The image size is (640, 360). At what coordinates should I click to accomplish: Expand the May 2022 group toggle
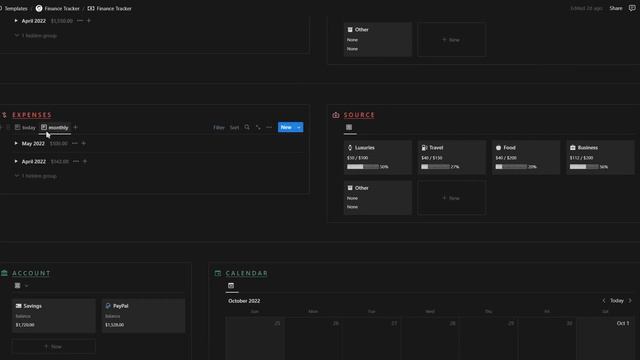point(16,143)
